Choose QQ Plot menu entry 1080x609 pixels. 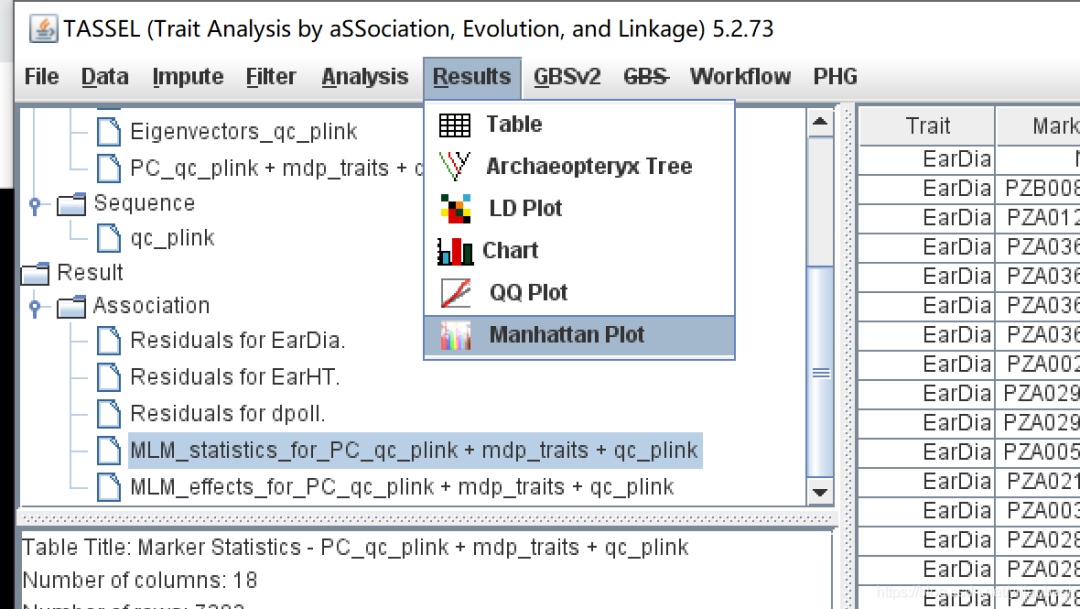[579, 292]
